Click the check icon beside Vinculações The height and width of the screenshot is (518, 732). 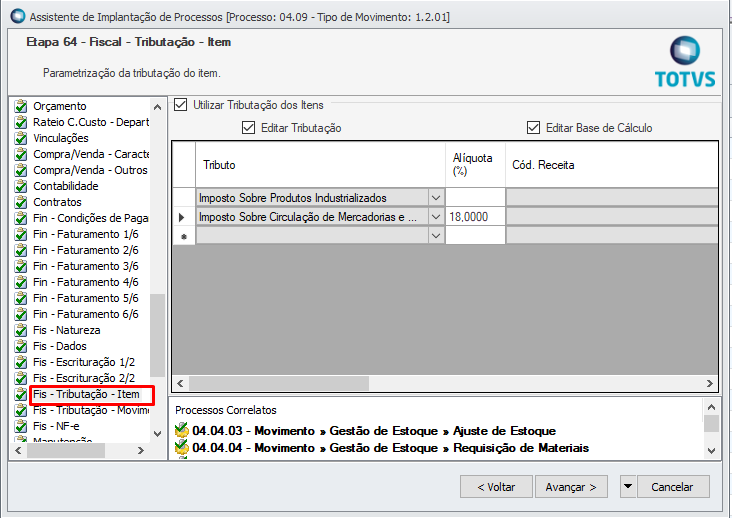pos(21,138)
